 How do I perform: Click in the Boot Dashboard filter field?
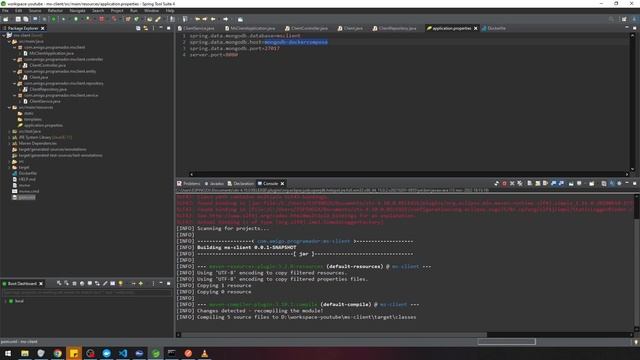[87, 293]
